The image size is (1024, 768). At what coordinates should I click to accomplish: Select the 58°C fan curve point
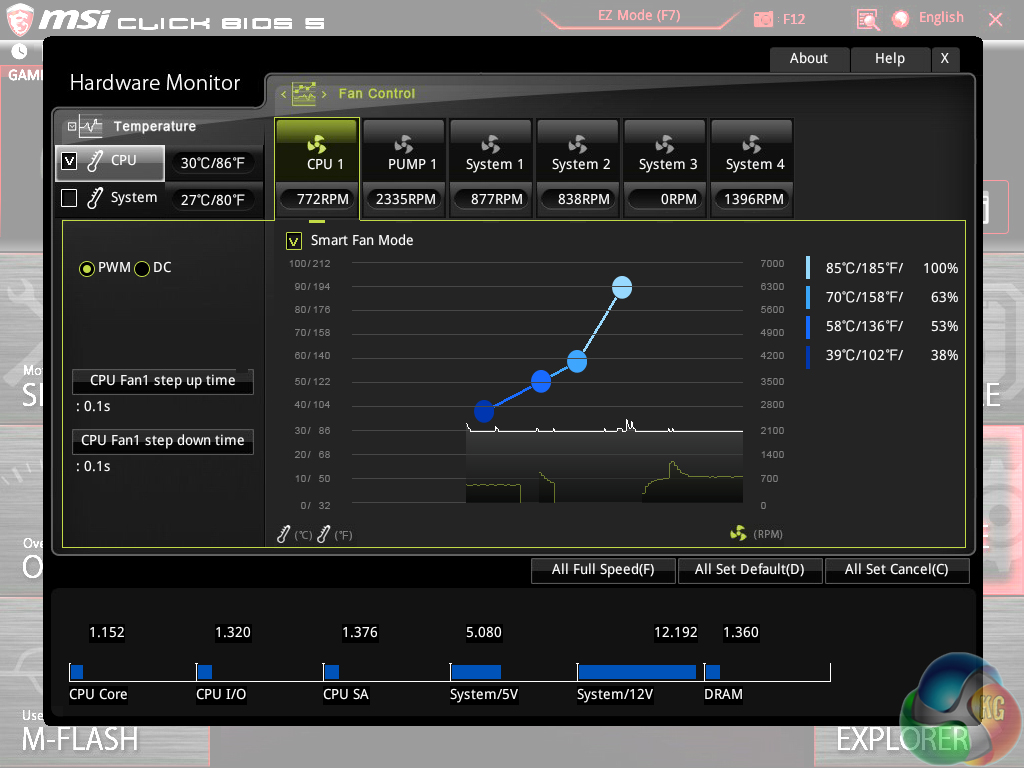[x=541, y=381]
